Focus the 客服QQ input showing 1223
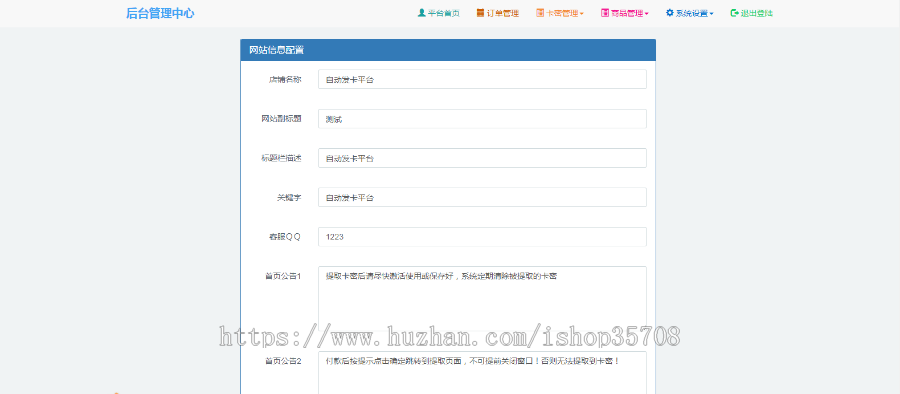The height and width of the screenshot is (394, 900). pyautogui.click(x=482, y=237)
